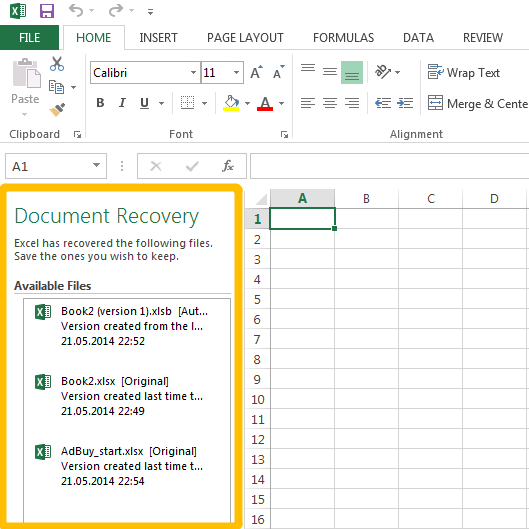Select column D header

495,199
